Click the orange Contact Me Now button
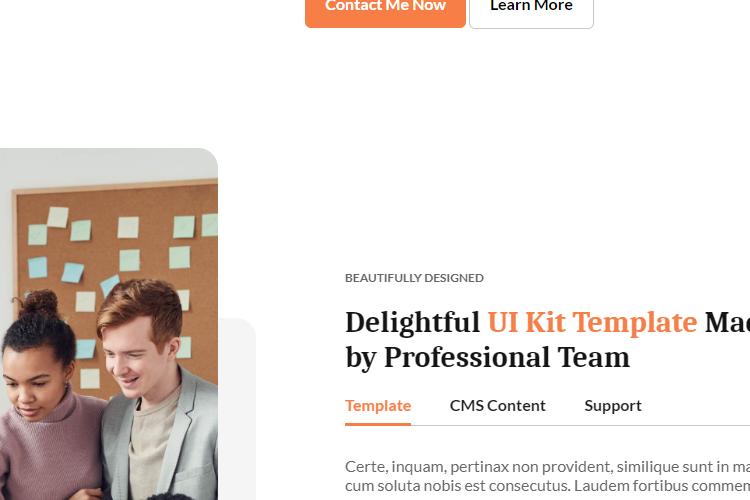The image size is (750, 500). pyautogui.click(x=385, y=11)
